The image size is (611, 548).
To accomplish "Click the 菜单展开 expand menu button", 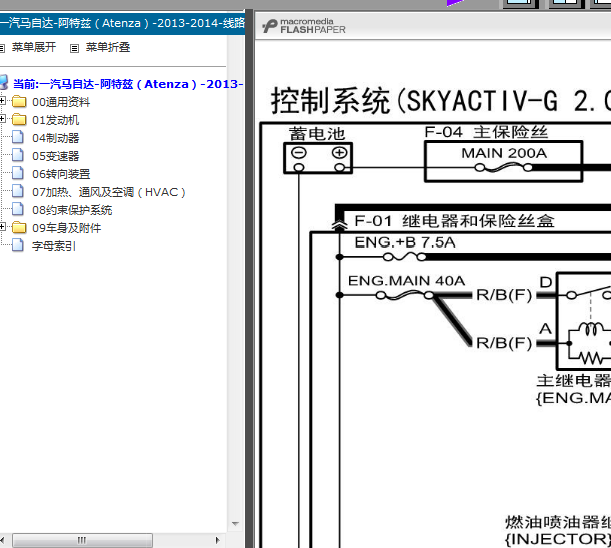I will click(x=34, y=48).
